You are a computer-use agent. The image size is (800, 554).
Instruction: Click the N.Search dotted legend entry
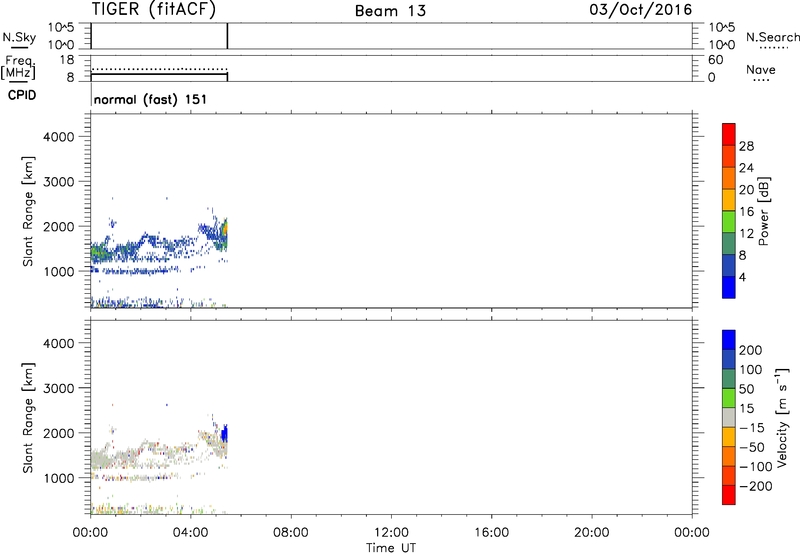click(x=772, y=38)
